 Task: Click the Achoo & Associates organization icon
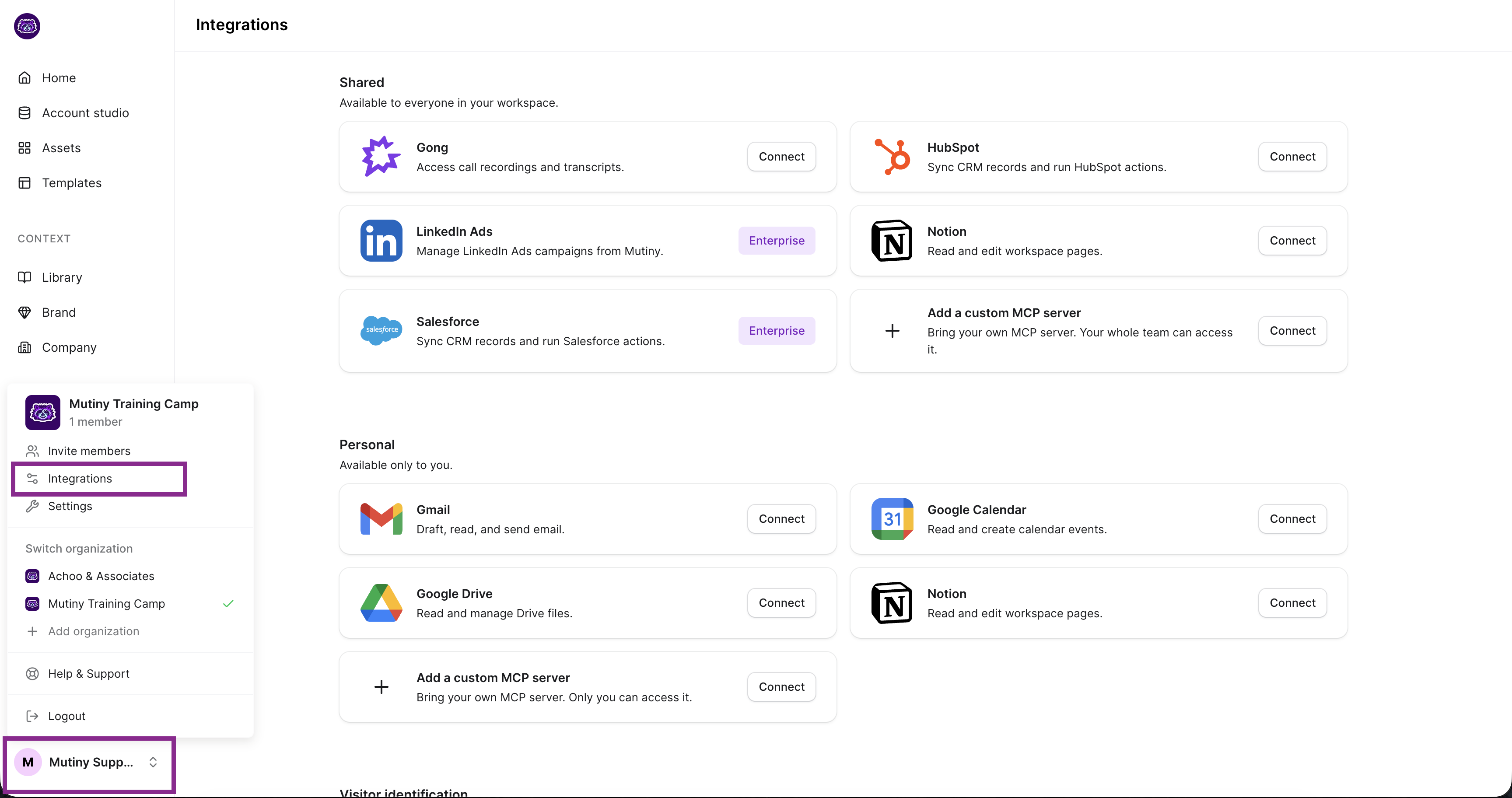click(x=32, y=576)
